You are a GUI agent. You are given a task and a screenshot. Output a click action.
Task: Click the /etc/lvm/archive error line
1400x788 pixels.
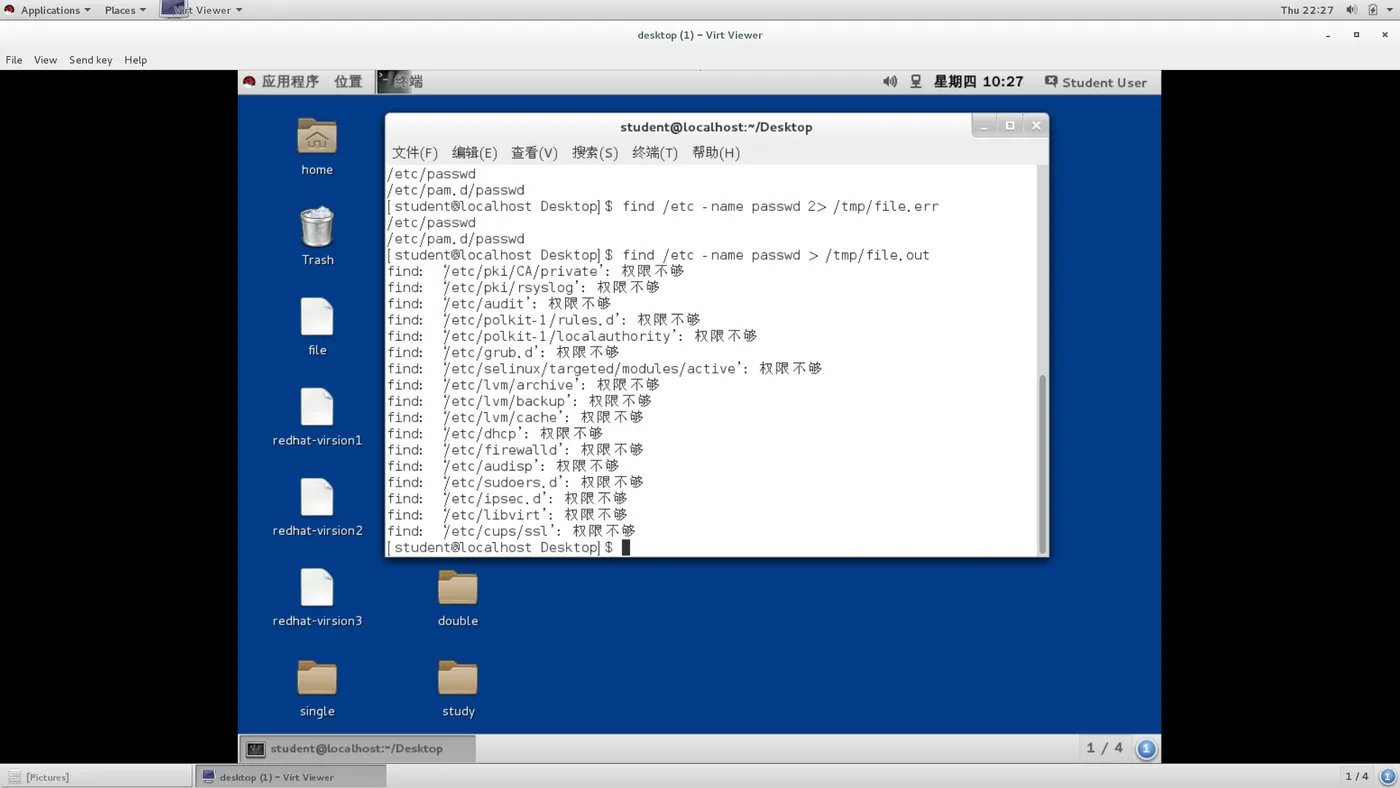tap(524, 385)
